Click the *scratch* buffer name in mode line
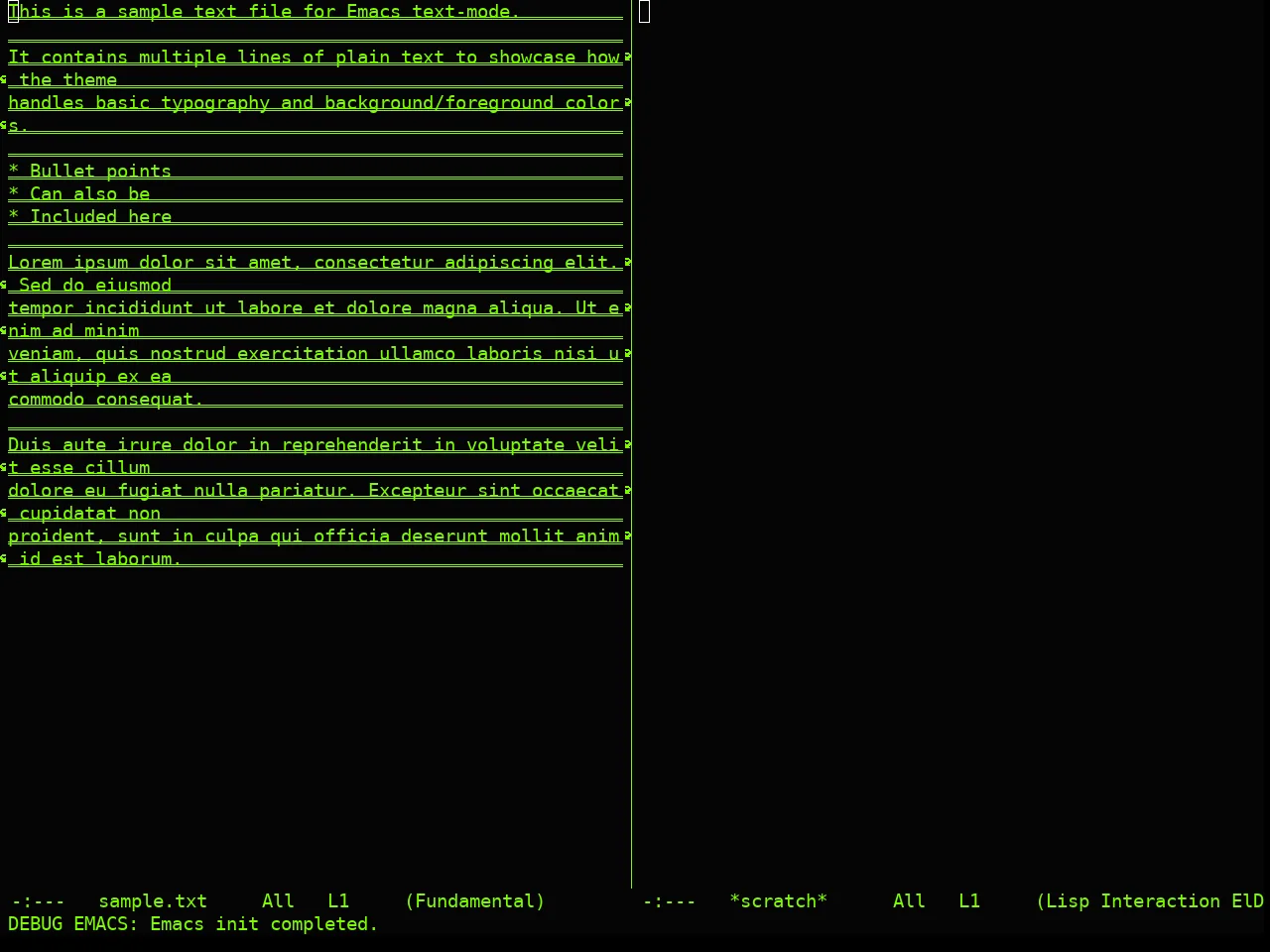Image resolution: width=1270 pixels, height=952 pixels. pyautogui.click(x=779, y=901)
